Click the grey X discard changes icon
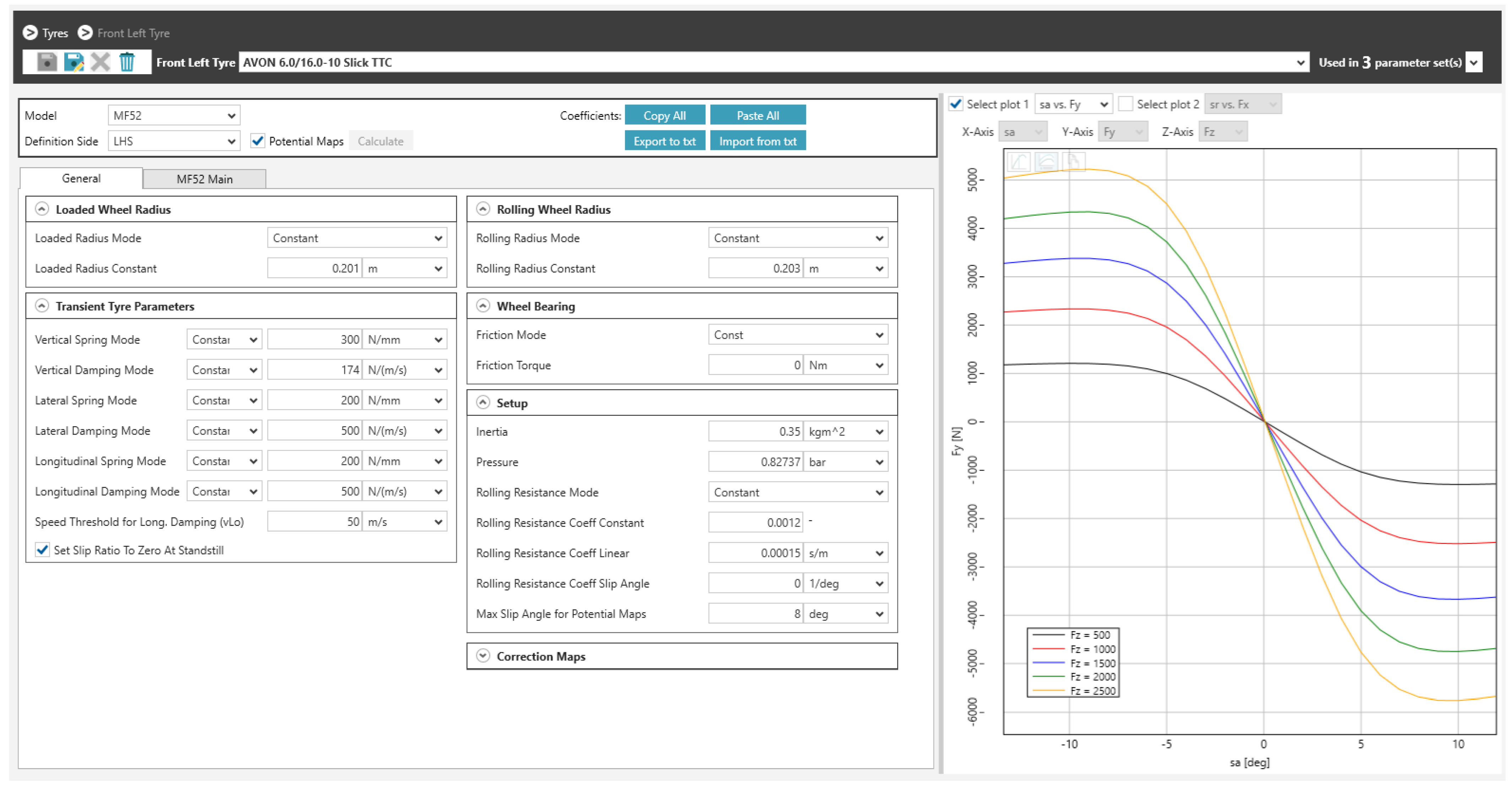 [100, 62]
